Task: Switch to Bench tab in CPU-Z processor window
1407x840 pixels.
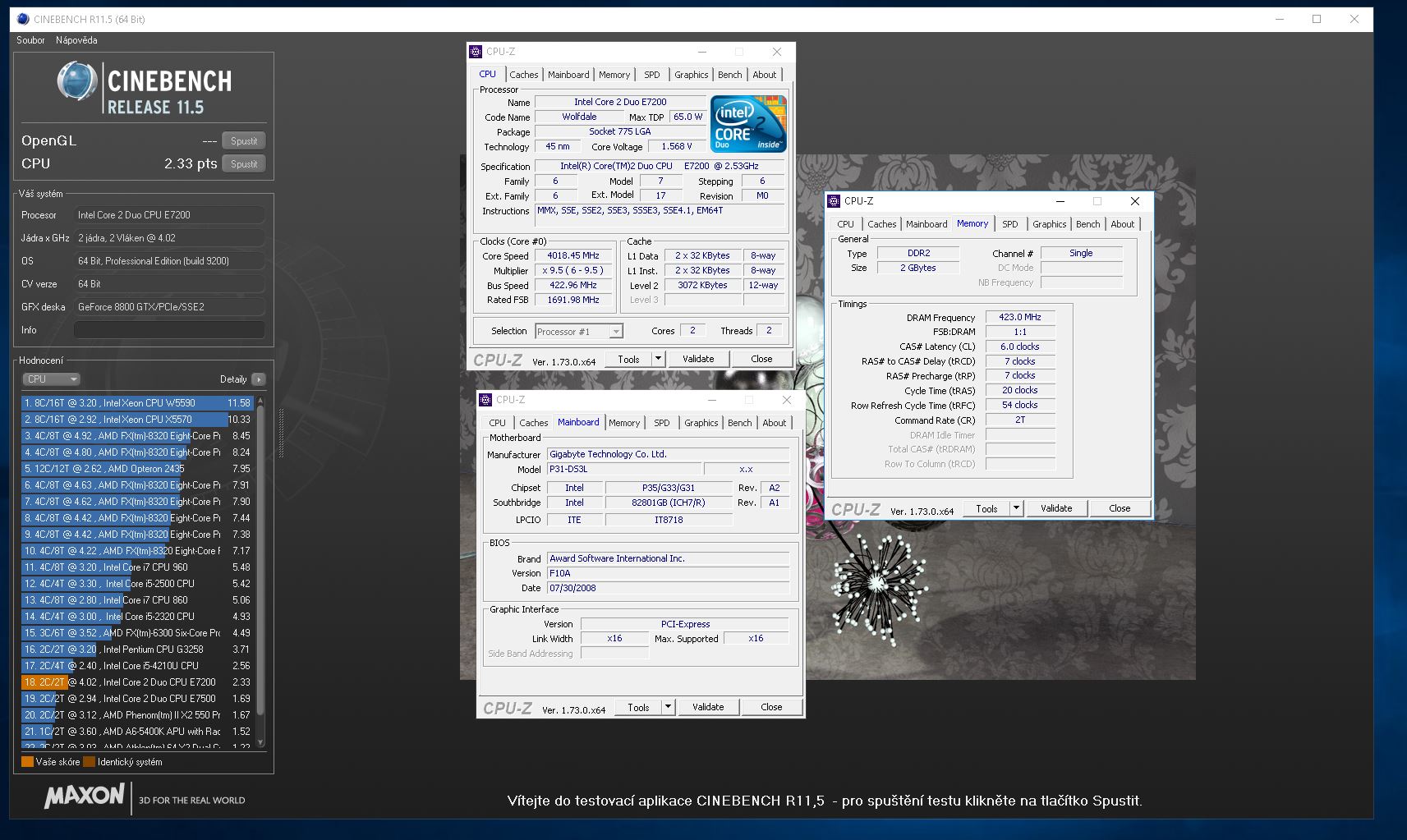Action: [730, 75]
